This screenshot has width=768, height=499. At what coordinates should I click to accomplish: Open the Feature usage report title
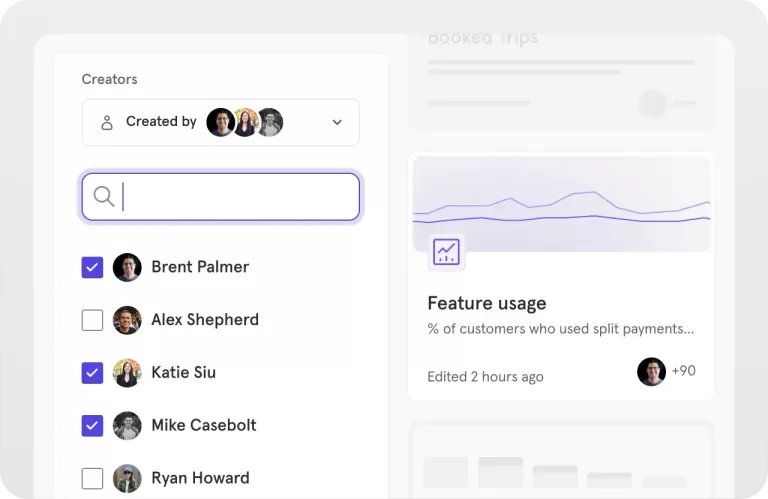tap(486, 303)
